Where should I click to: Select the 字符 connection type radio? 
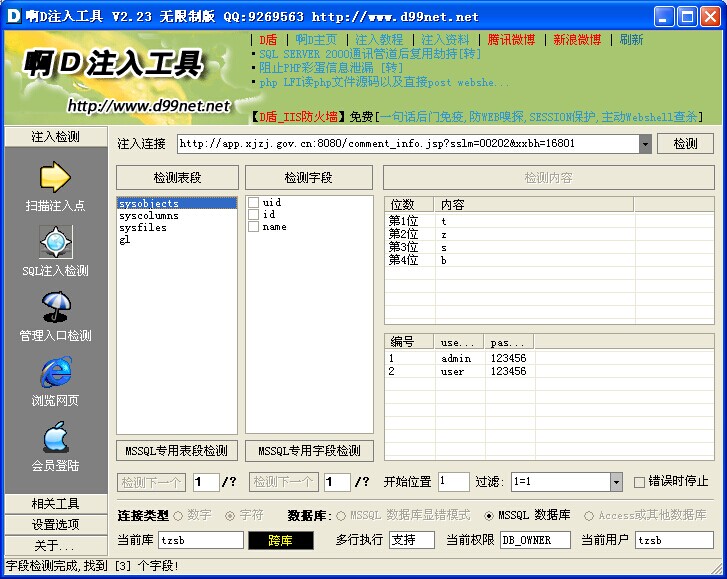230,515
